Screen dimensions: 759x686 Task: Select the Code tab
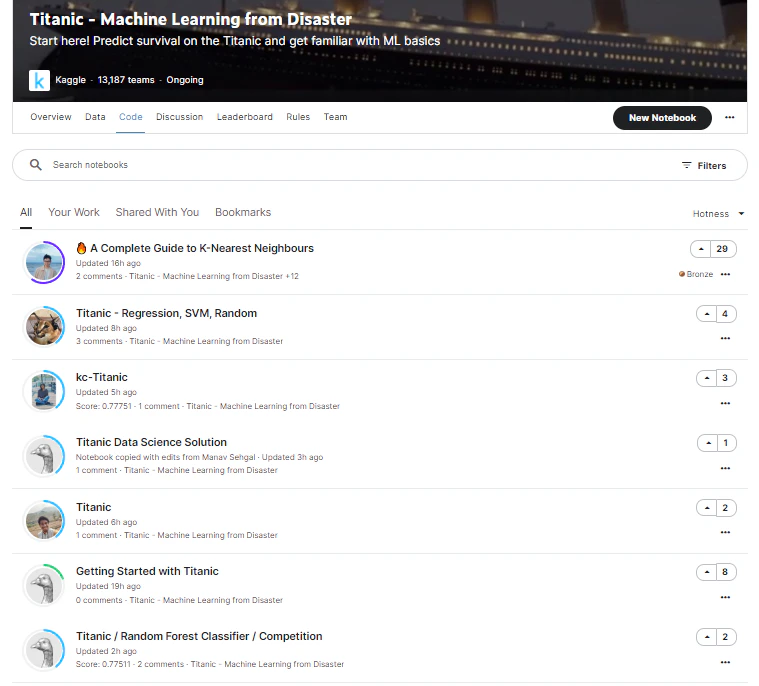click(131, 117)
